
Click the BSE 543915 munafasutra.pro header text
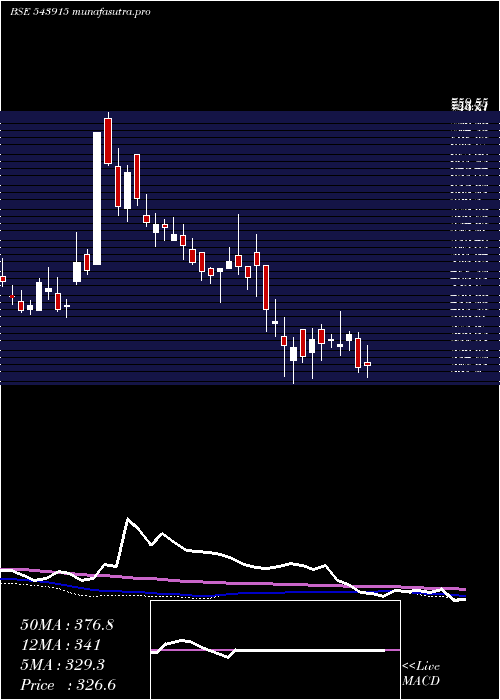pos(80,12)
